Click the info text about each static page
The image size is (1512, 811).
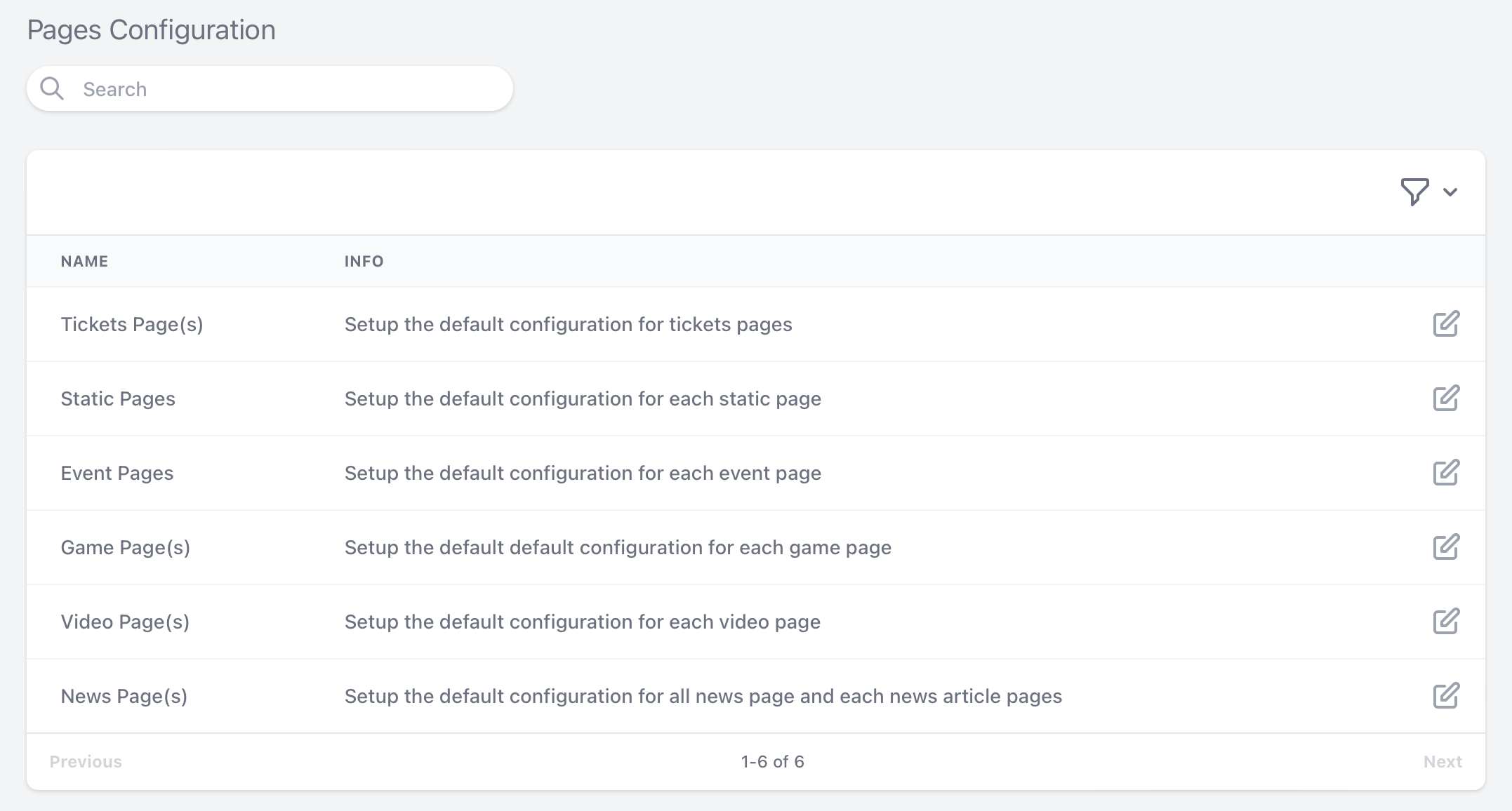pyautogui.click(x=583, y=398)
